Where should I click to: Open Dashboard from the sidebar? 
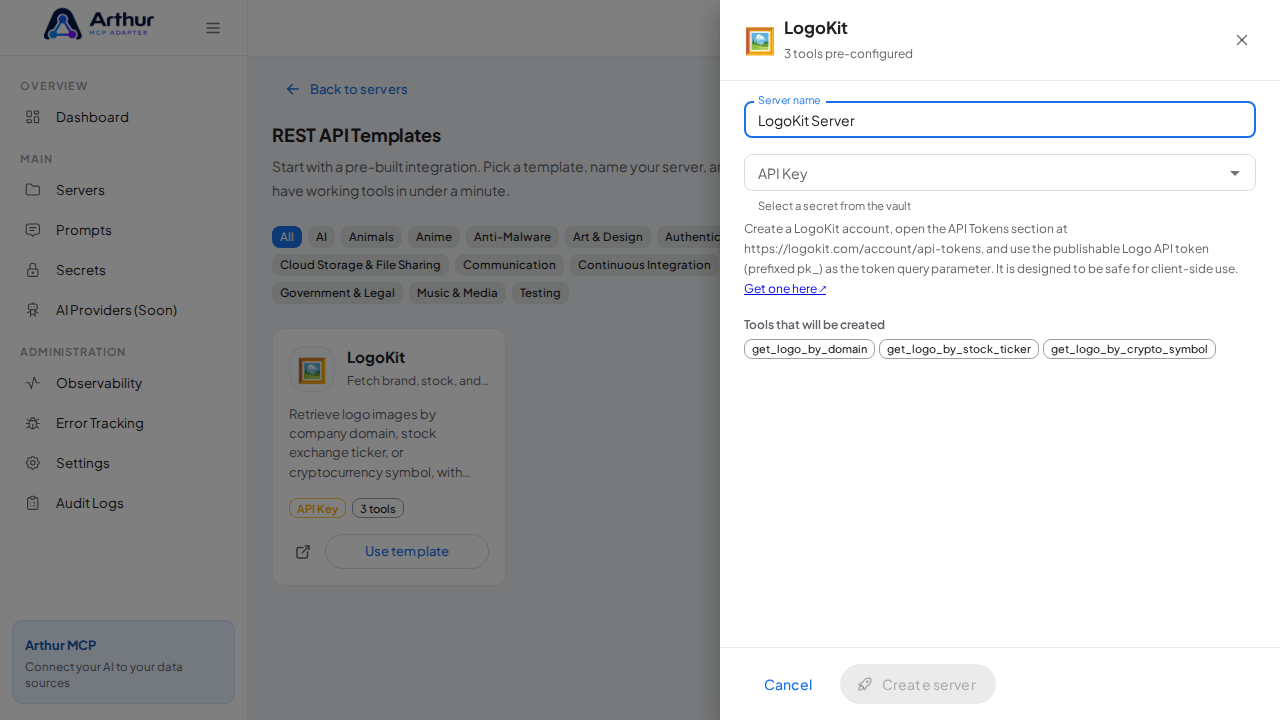pyautogui.click(x=124, y=117)
